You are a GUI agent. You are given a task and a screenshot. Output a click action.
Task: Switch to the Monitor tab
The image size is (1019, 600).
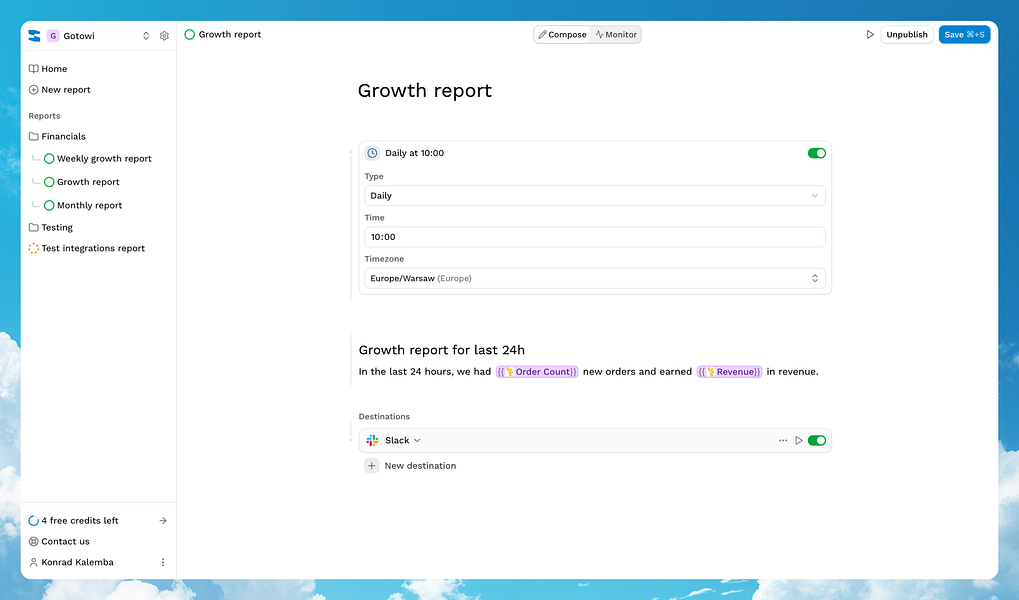coord(616,34)
